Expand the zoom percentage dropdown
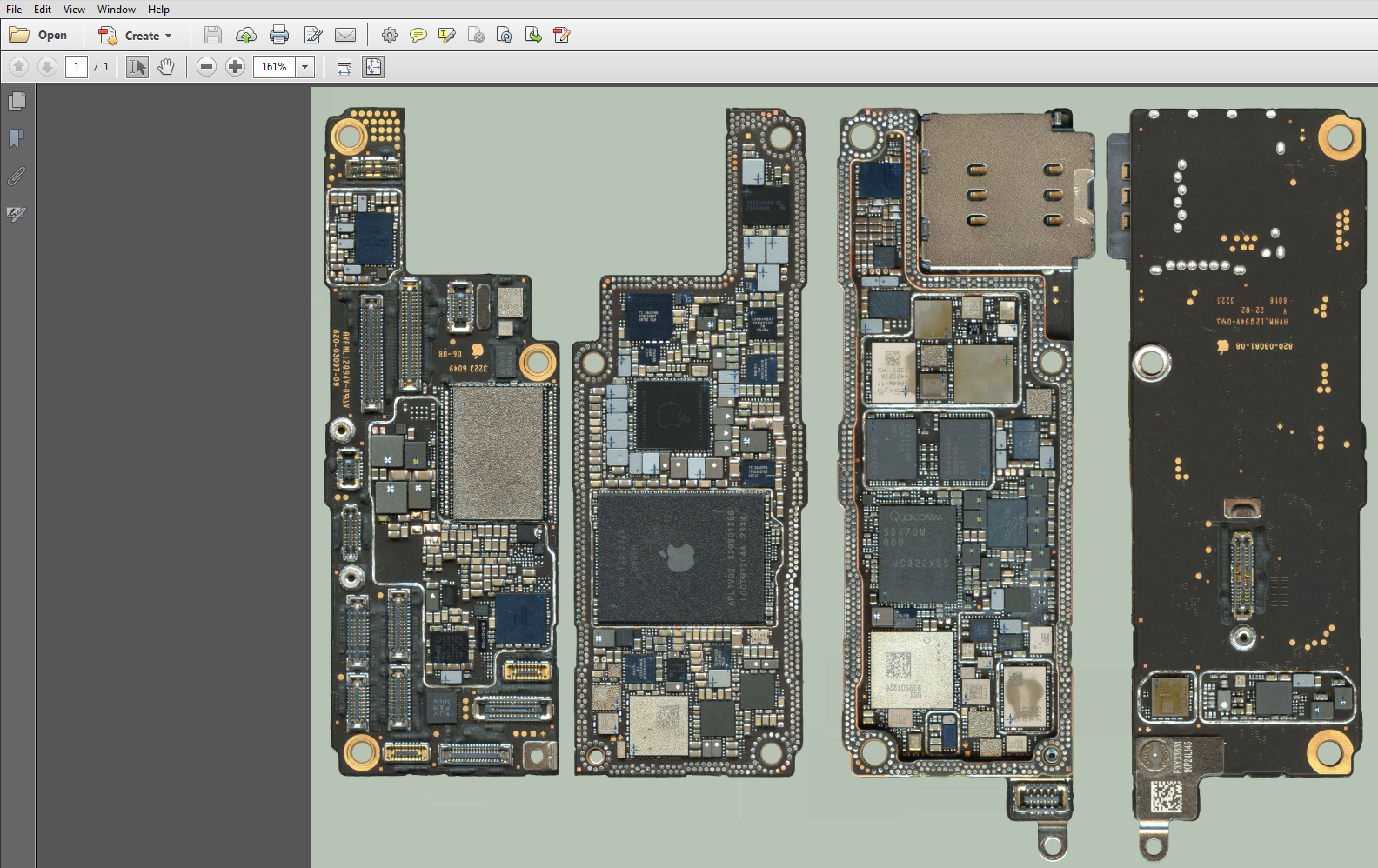The height and width of the screenshot is (868, 1378). coord(304,67)
